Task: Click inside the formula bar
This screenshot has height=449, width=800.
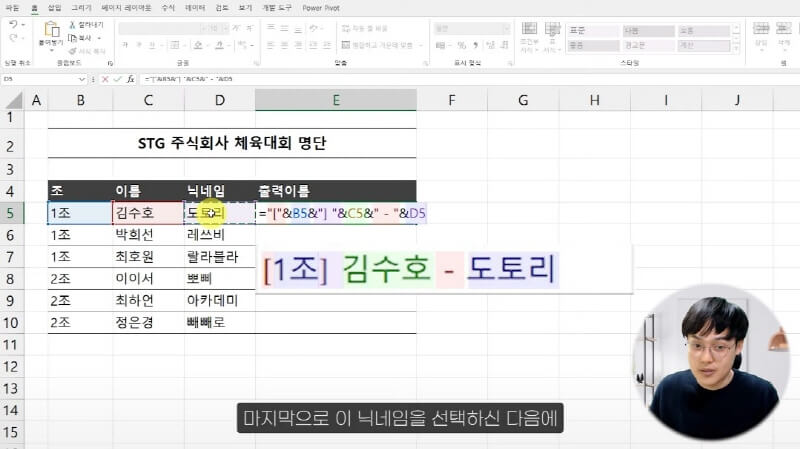Action: click(468, 79)
